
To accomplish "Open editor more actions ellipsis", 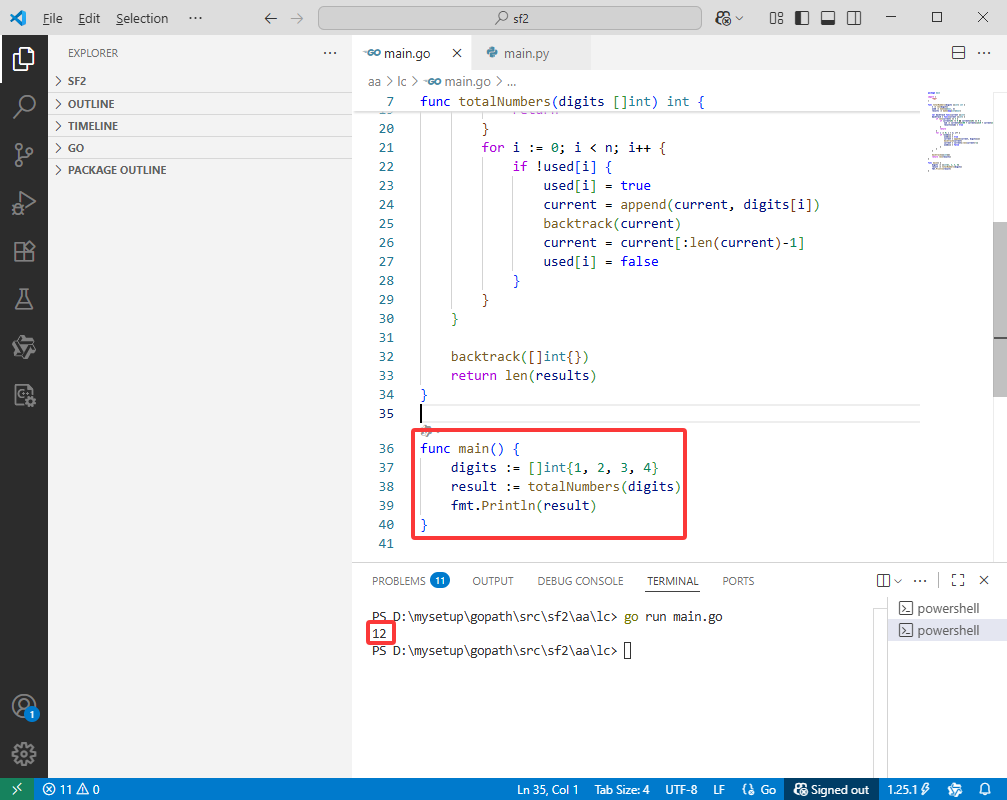I will coord(984,53).
